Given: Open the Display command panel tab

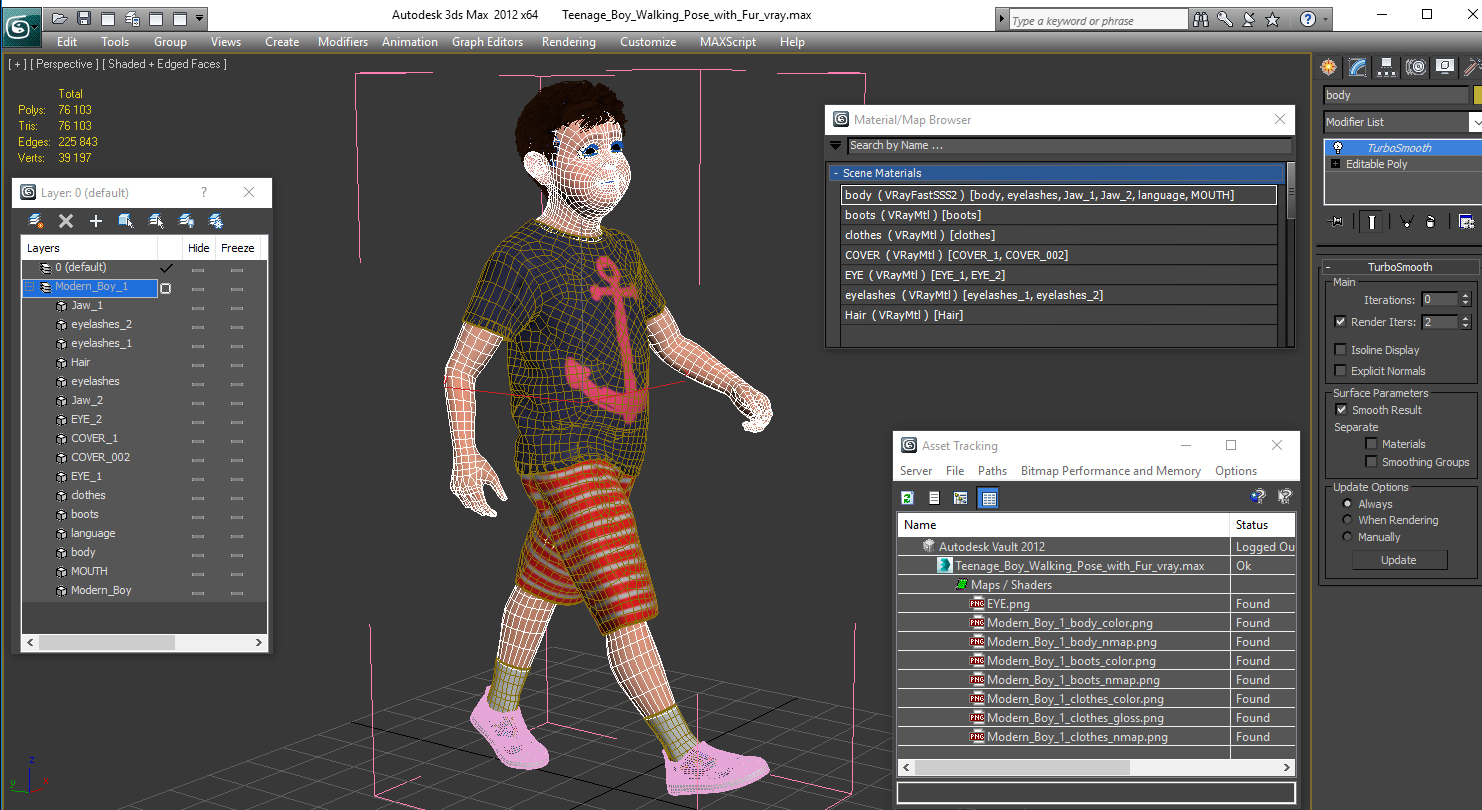Looking at the screenshot, I should 1444,67.
